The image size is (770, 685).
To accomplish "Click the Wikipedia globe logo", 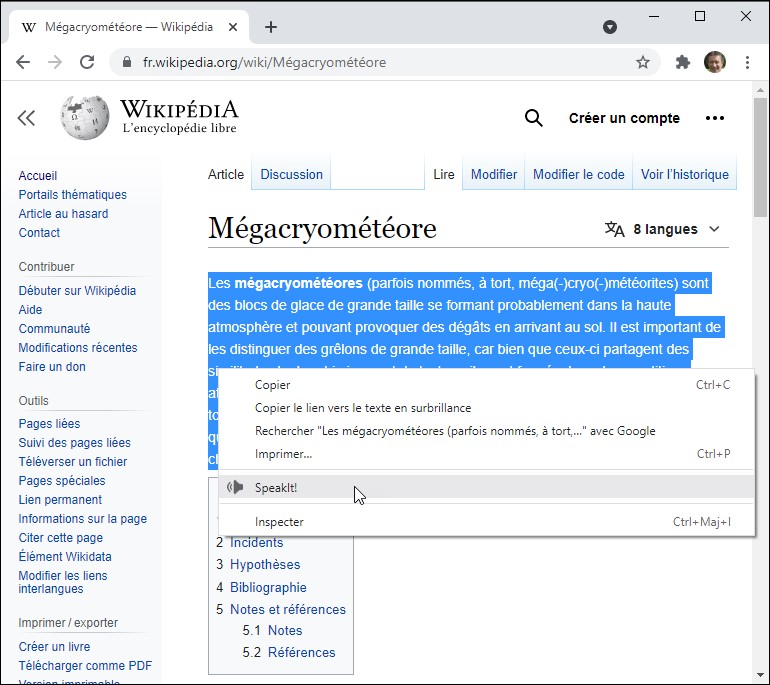I will point(85,118).
